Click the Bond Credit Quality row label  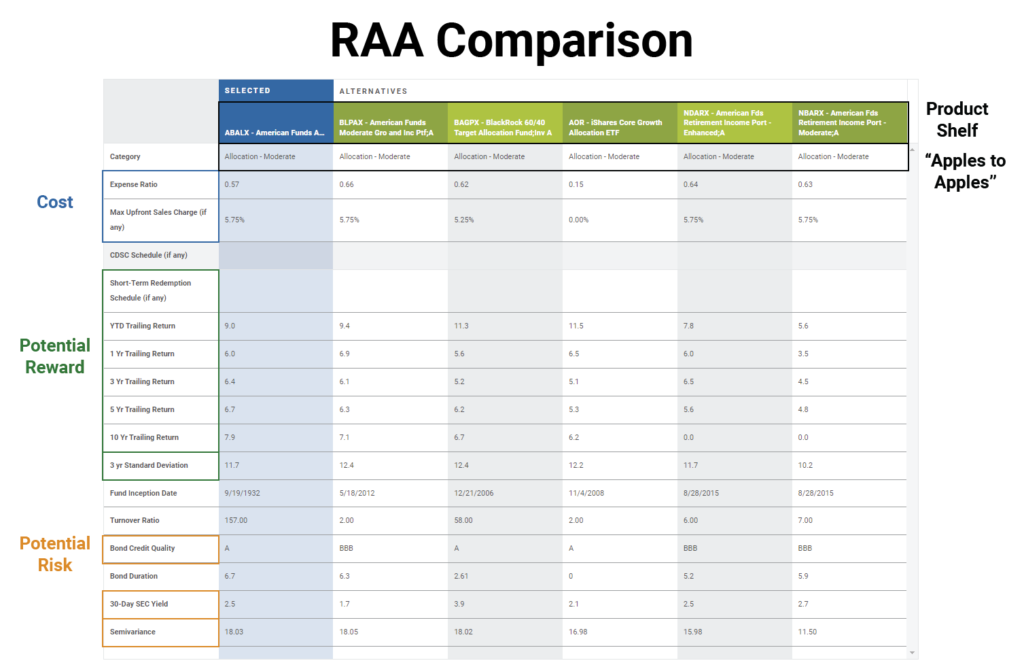coord(148,548)
